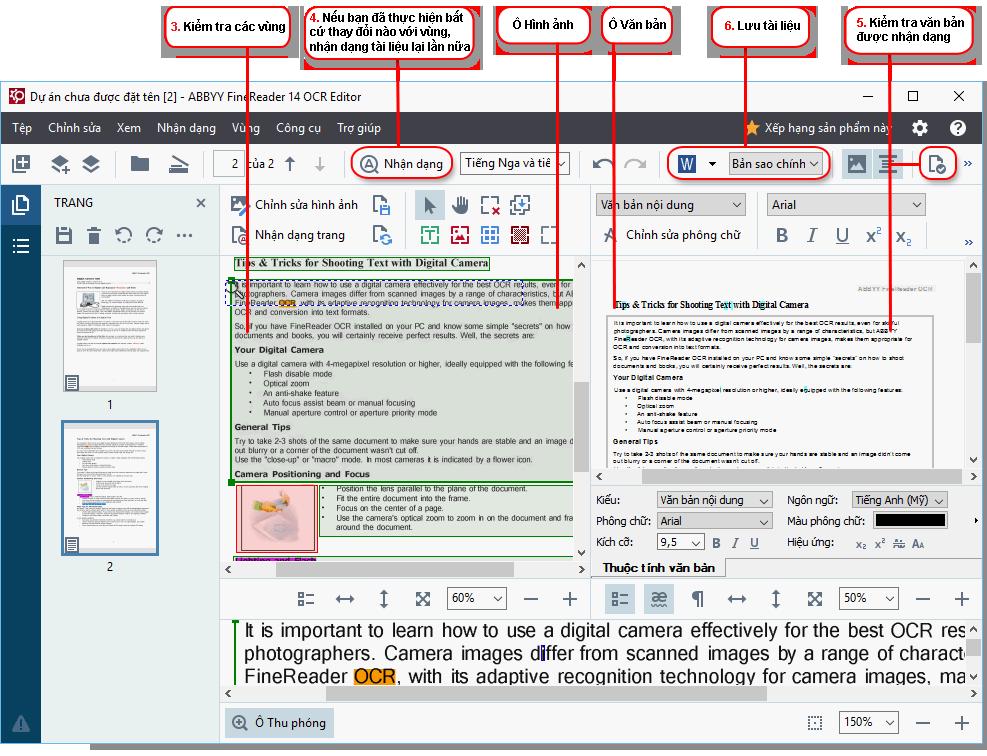
Task: Click Fit to width icon in image pane
Action: click(345, 599)
